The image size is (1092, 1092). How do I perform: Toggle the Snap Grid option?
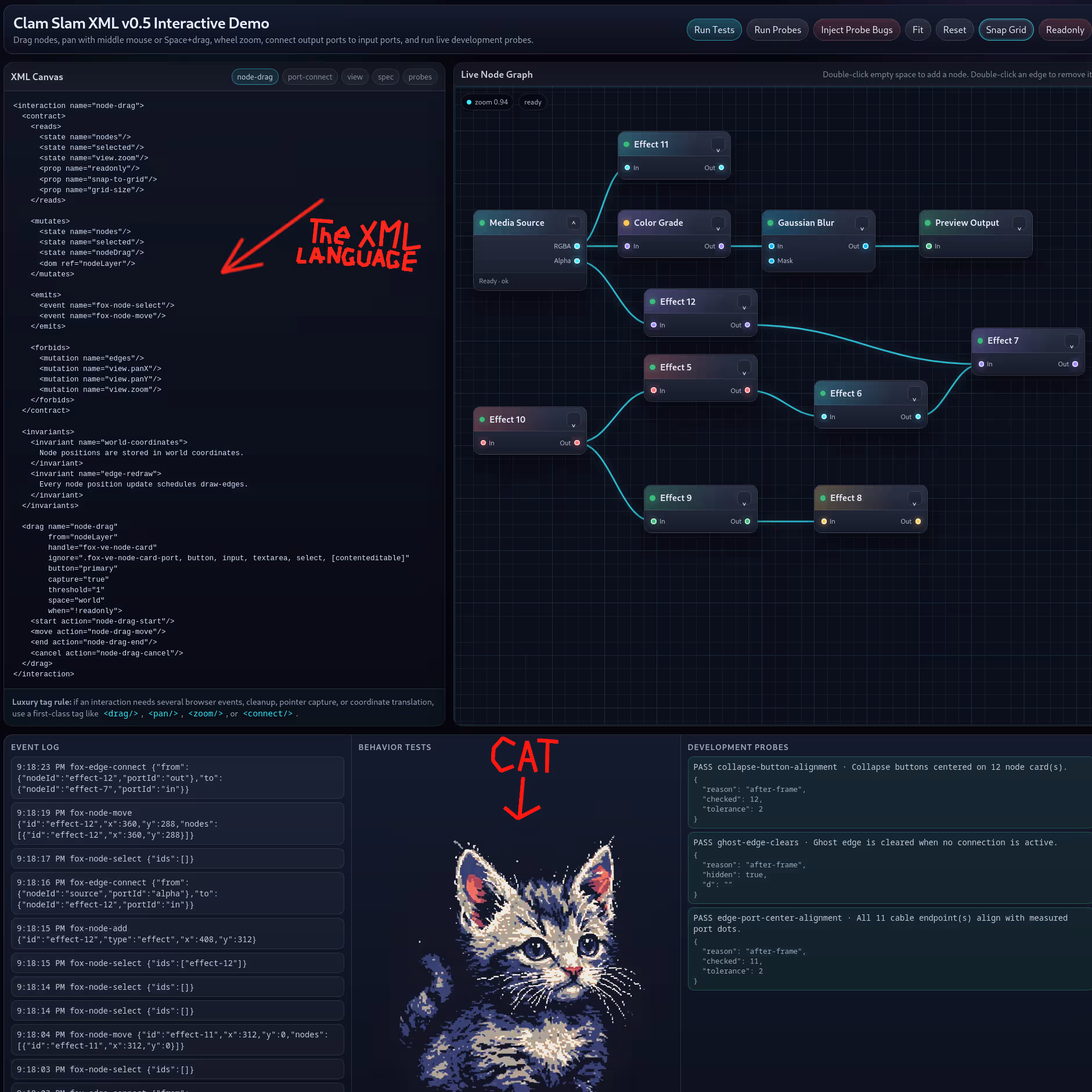pyautogui.click(x=1005, y=30)
